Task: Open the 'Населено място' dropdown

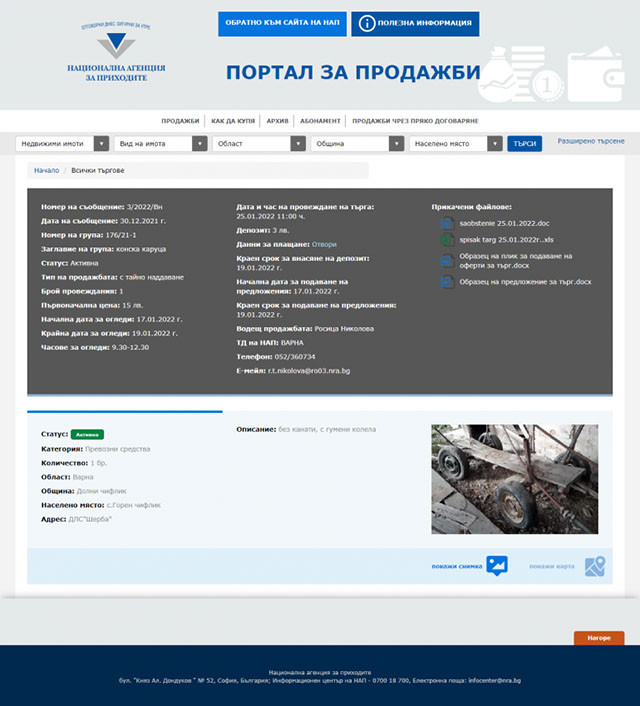Action: tap(455, 144)
